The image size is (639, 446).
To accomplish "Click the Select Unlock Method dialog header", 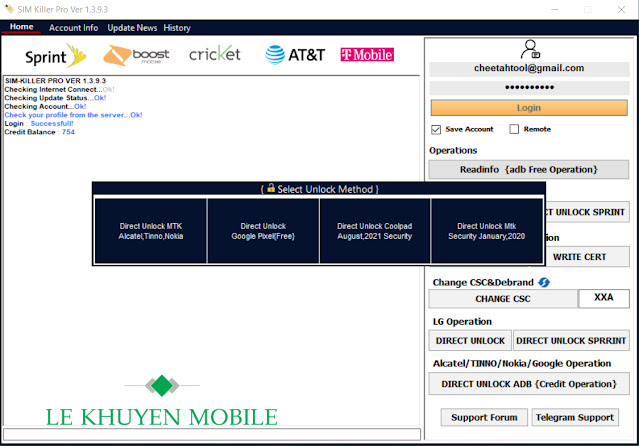I will 319,189.
